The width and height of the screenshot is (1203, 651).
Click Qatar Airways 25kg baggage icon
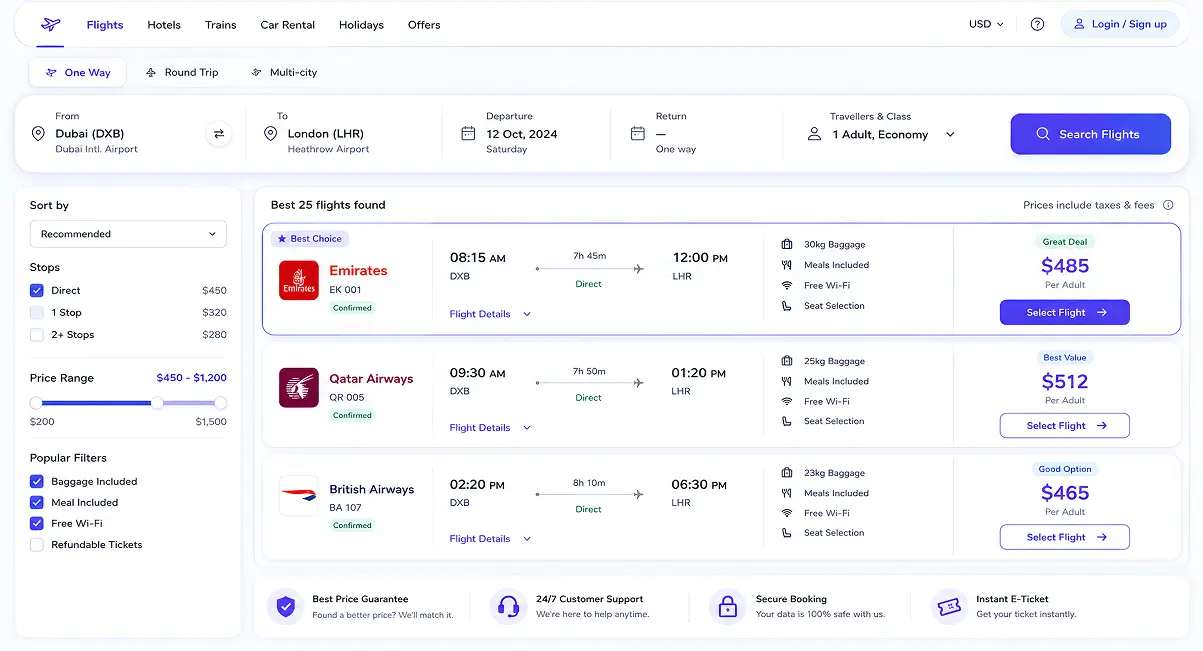tap(787, 361)
